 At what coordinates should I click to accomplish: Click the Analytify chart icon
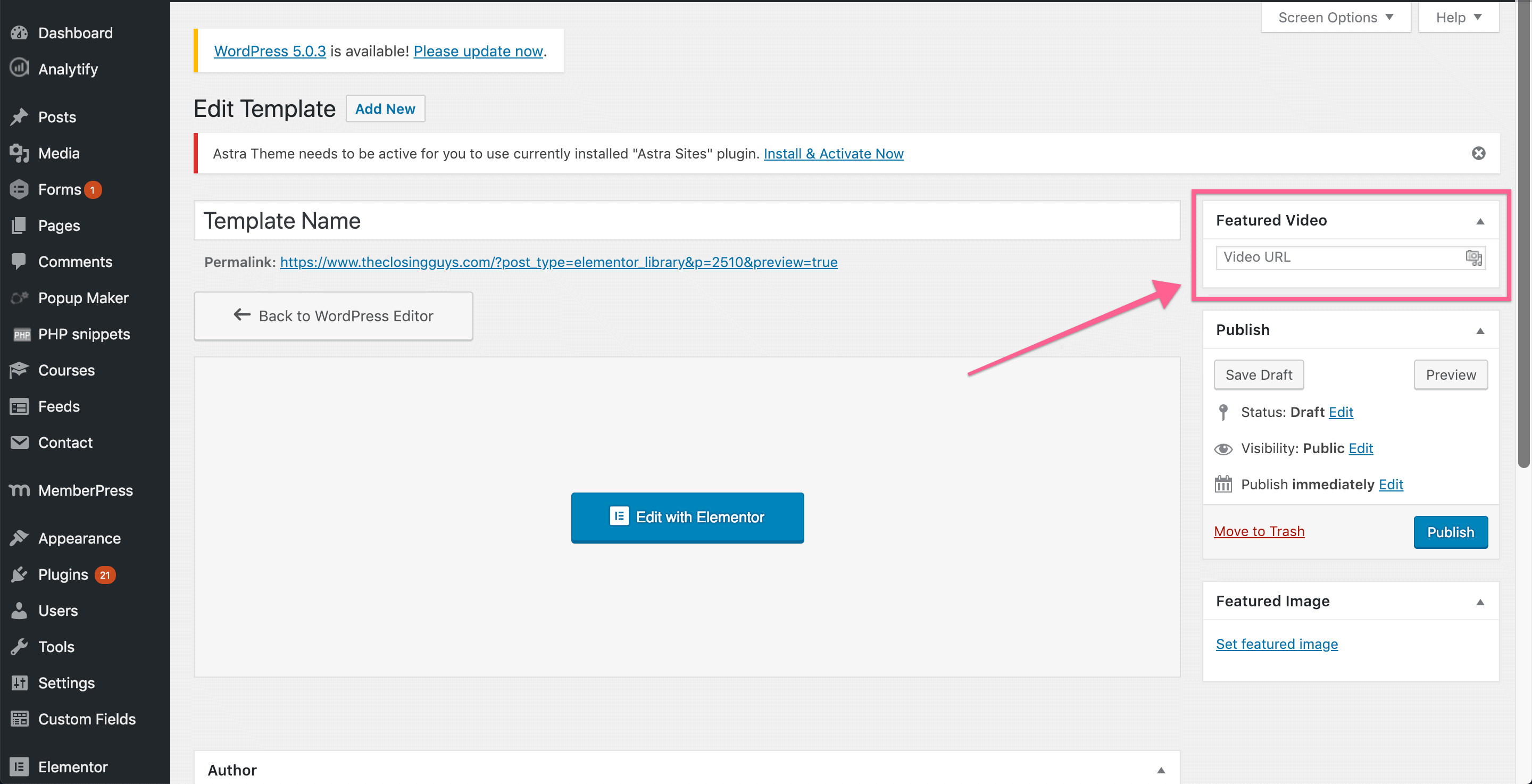tap(19, 68)
